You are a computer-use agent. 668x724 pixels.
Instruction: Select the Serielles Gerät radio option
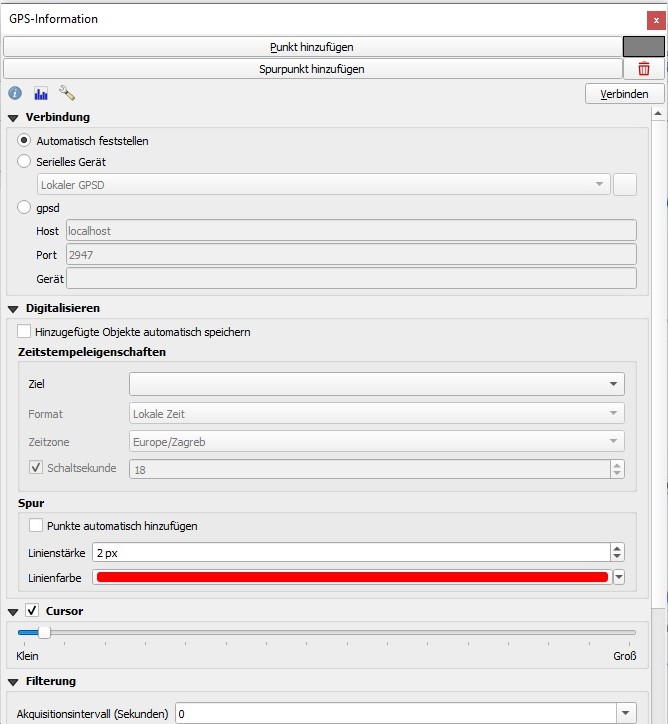[x=25, y=162]
